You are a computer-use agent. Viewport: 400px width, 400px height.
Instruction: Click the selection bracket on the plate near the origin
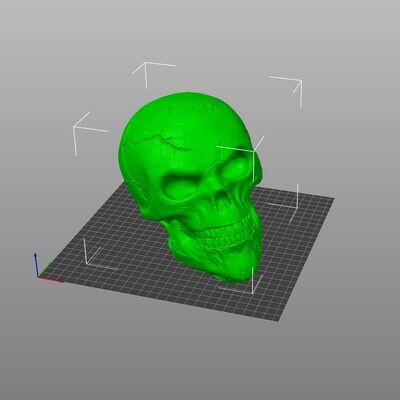point(98,255)
